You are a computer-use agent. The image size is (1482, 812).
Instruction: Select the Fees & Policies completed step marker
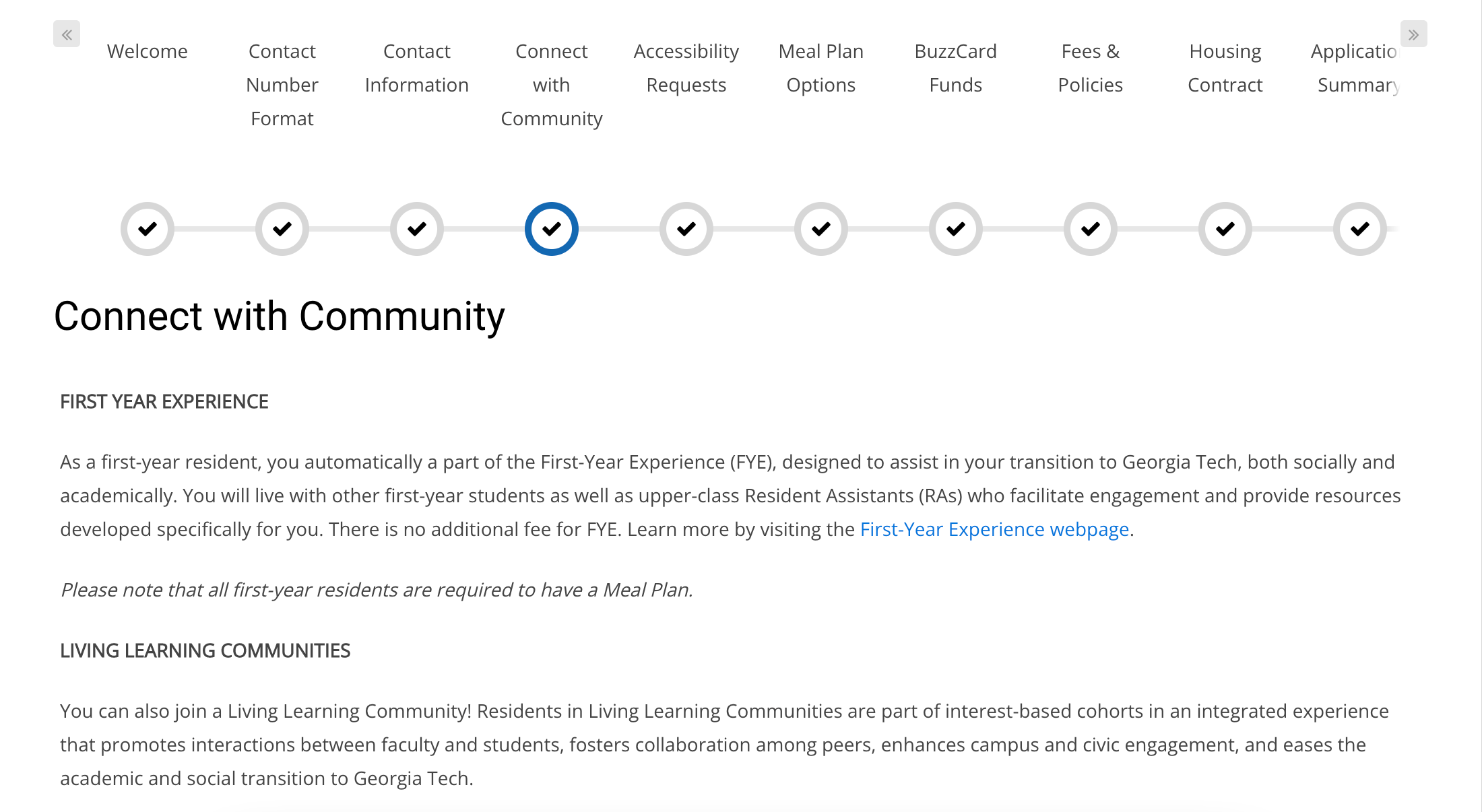[1090, 228]
